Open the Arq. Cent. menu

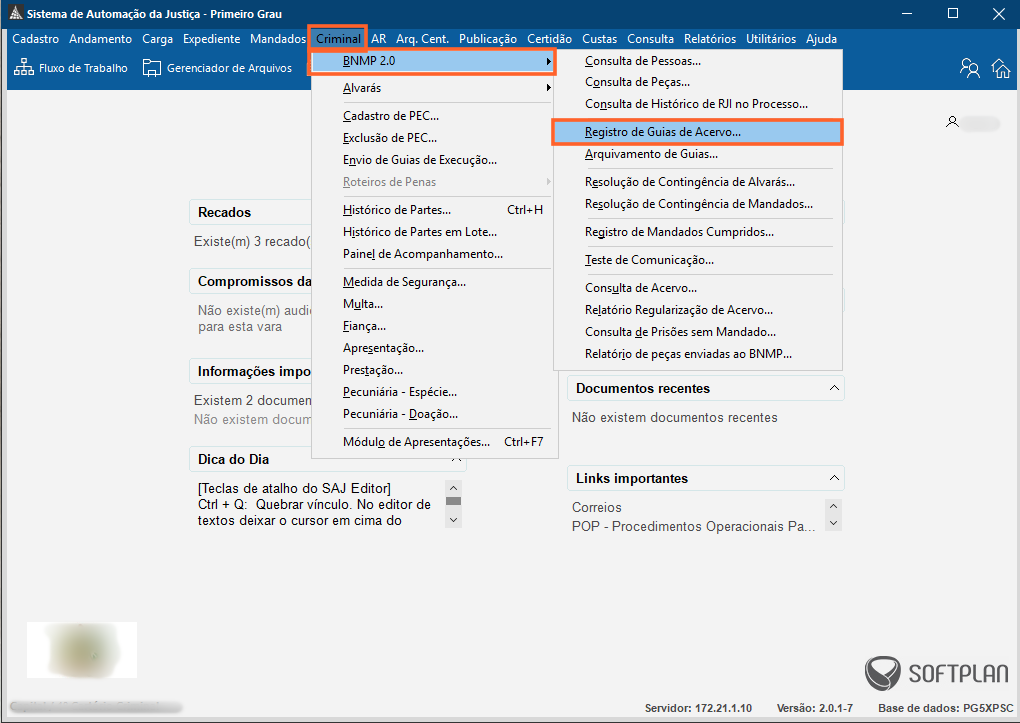pos(422,39)
